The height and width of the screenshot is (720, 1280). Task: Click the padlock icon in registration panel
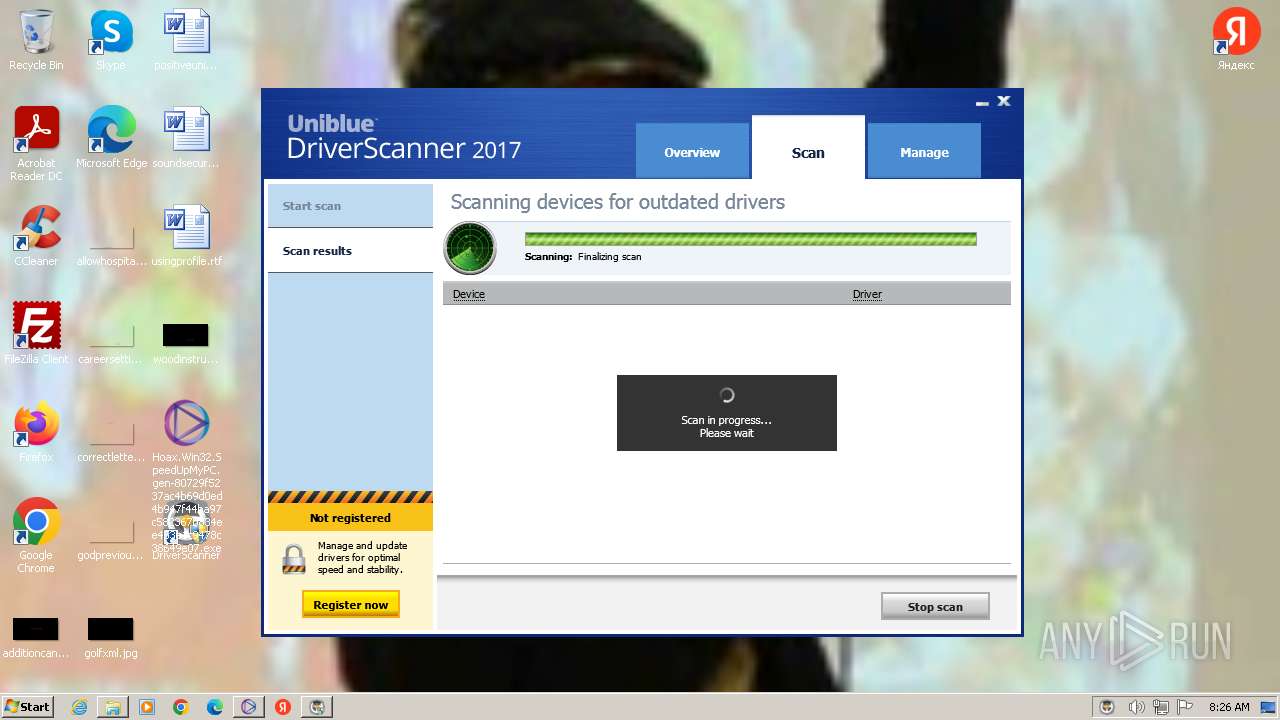point(294,559)
